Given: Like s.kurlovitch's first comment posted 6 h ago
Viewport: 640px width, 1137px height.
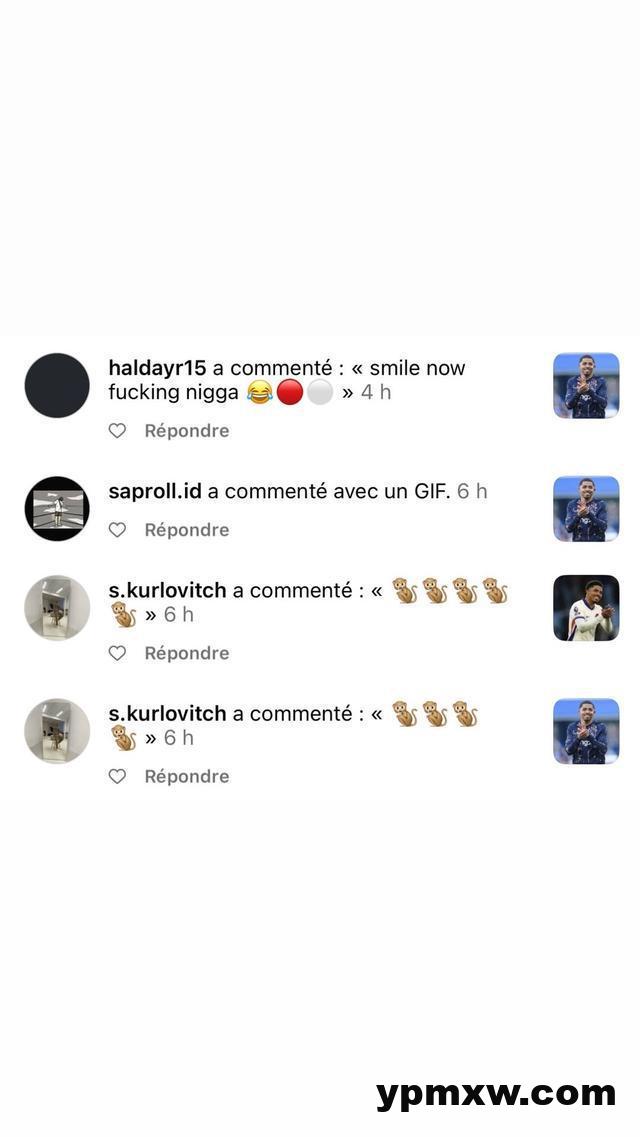Looking at the screenshot, I should tap(117, 653).
